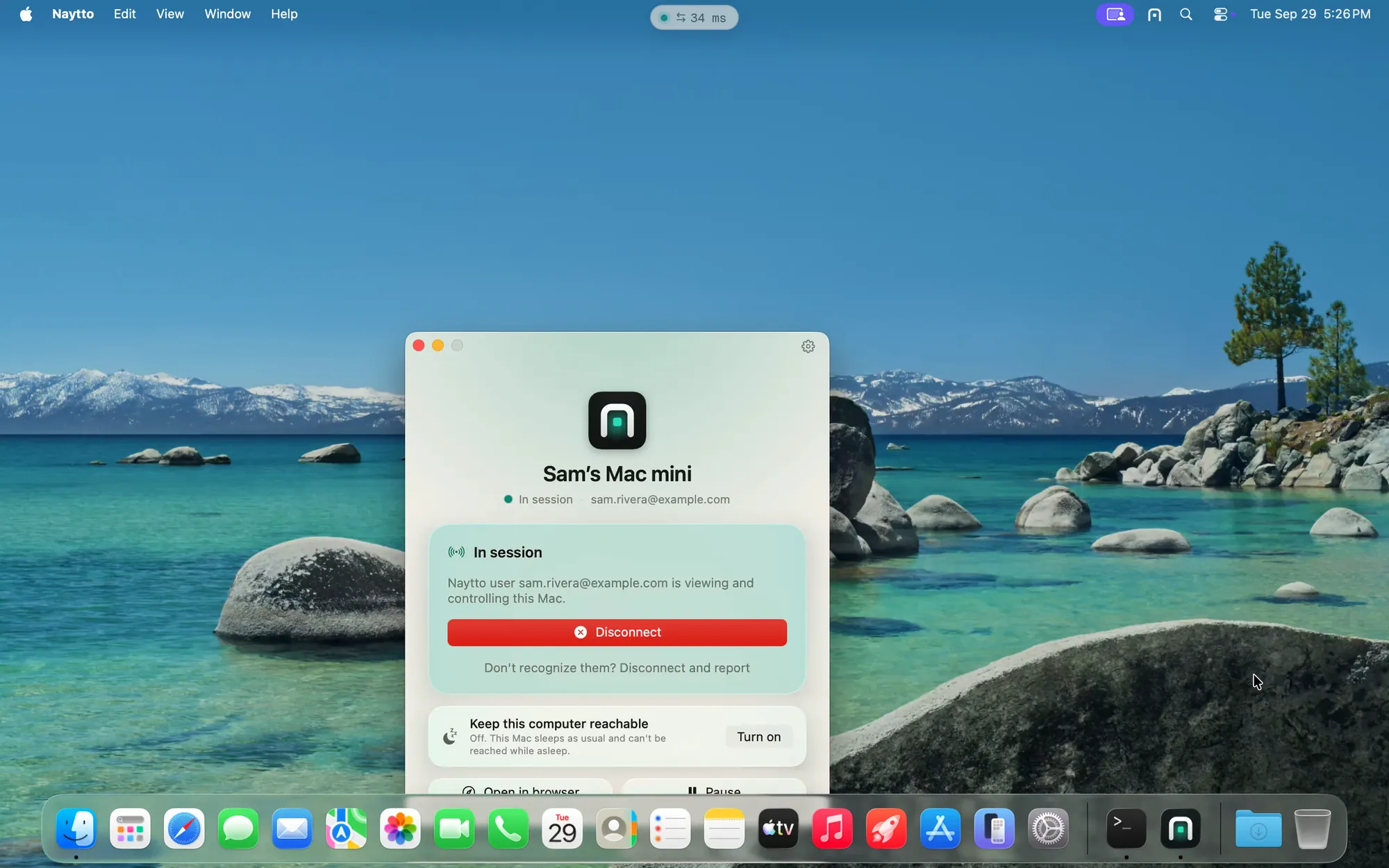Click the purple screen sharing menu bar icon

pos(1115,15)
